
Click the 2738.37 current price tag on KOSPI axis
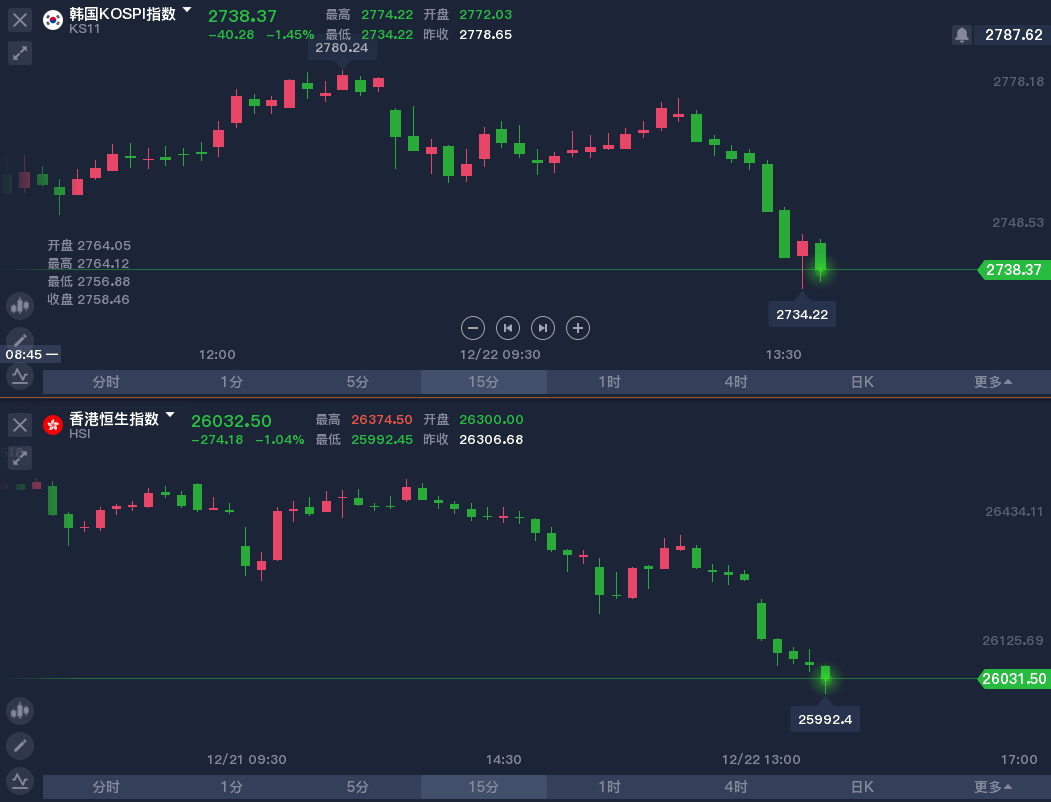tap(1014, 270)
